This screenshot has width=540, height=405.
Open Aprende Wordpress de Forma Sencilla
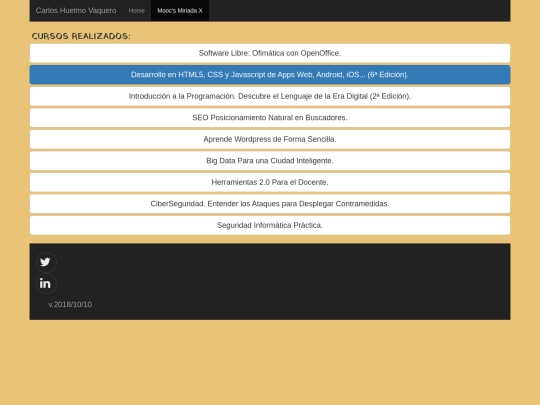point(270,139)
